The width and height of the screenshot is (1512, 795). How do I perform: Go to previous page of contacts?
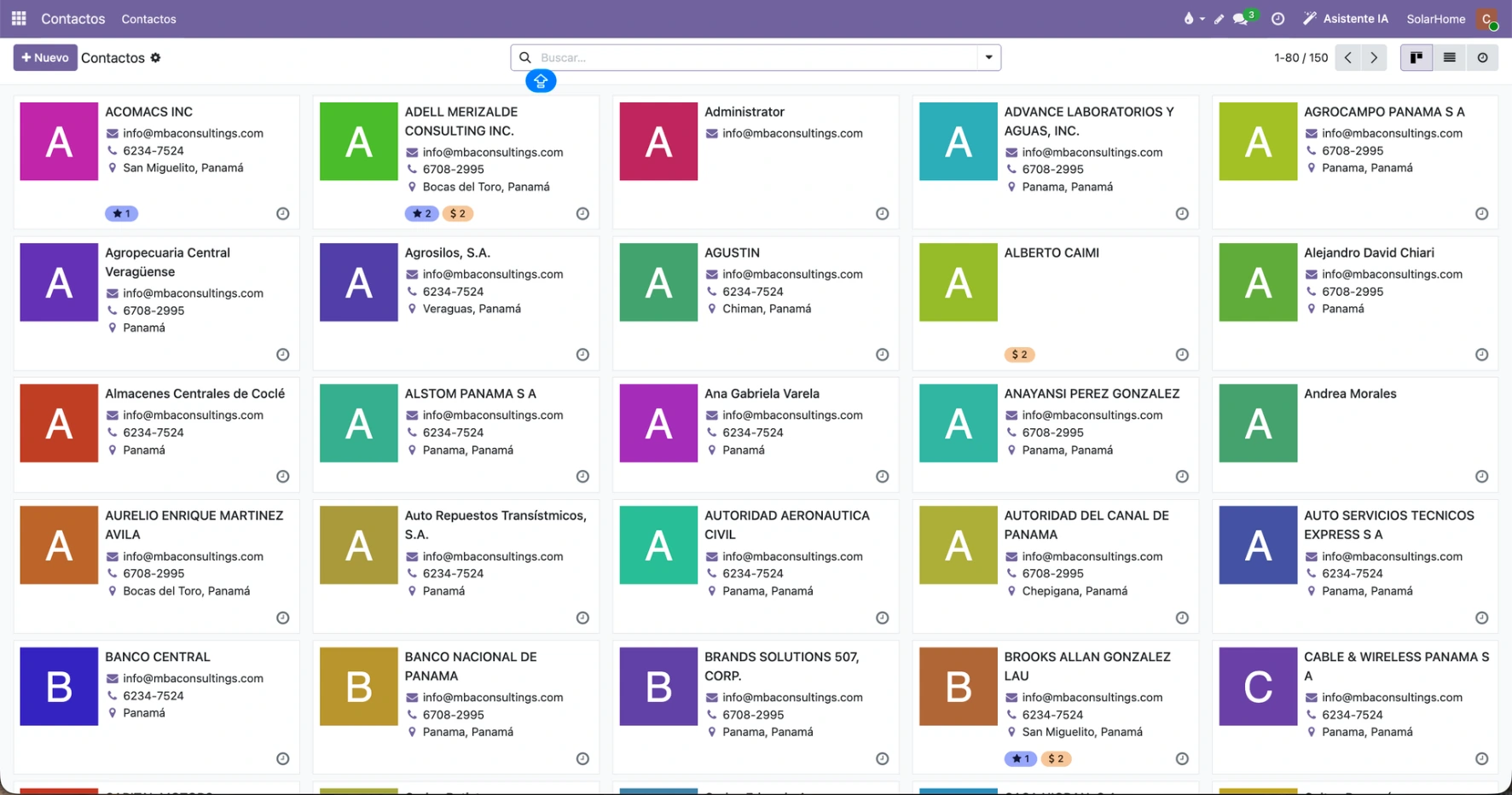click(1348, 57)
